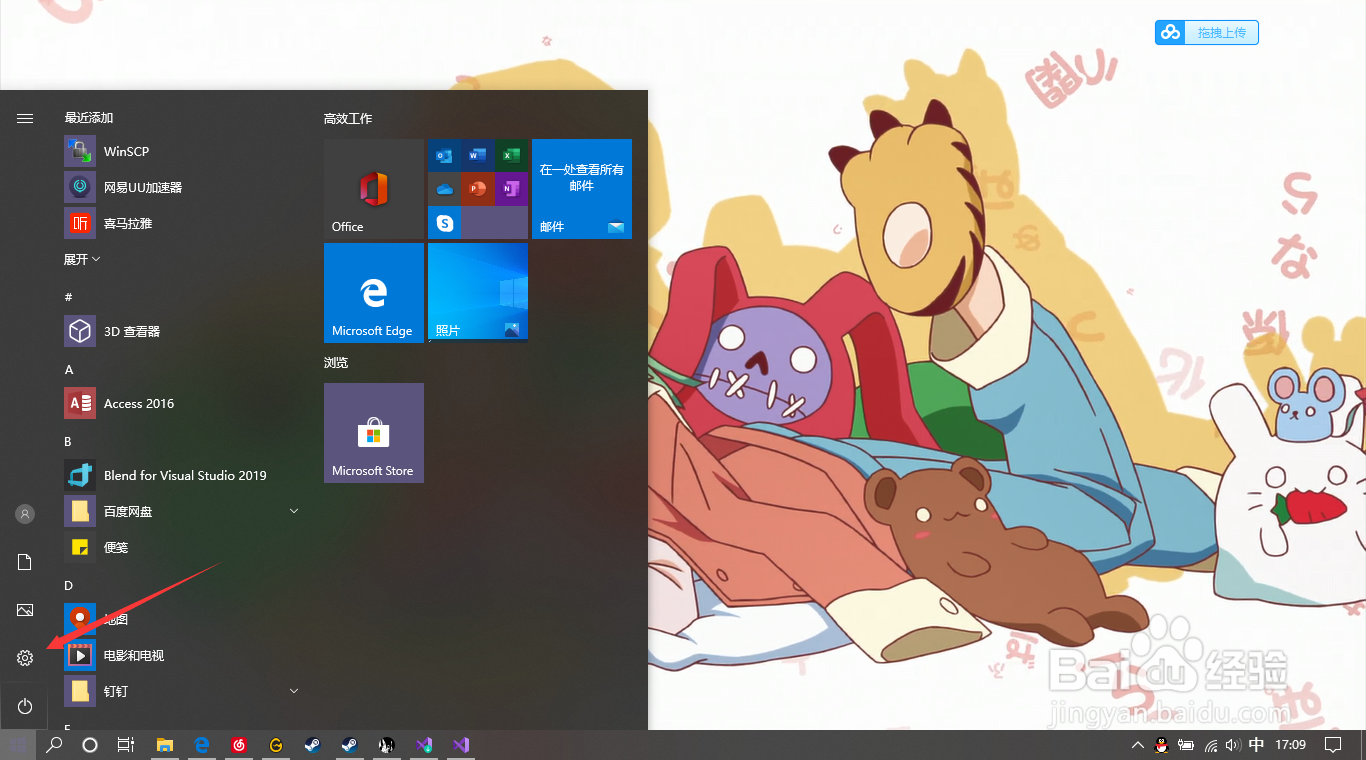Click the 17:09 taskbar clock
Viewport: 1366px width, 760px height.
(1291, 745)
